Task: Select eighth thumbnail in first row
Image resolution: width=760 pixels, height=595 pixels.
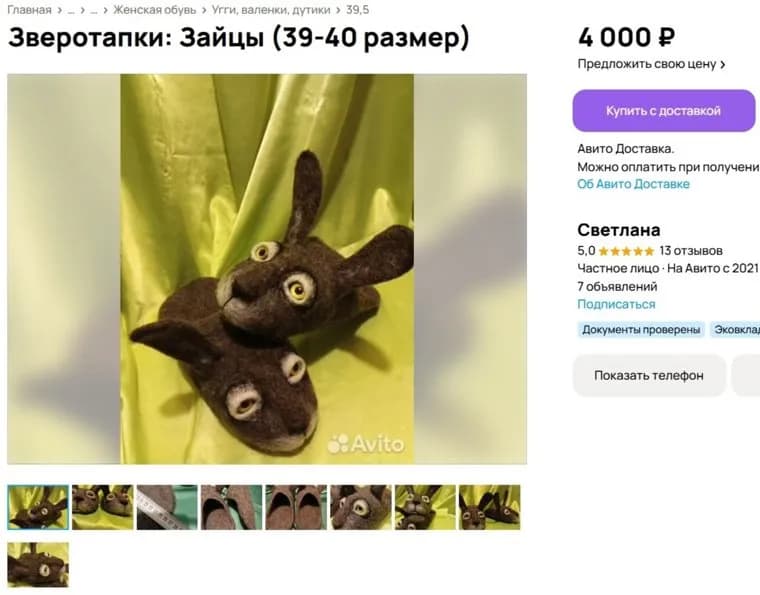Action: (490, 507)
